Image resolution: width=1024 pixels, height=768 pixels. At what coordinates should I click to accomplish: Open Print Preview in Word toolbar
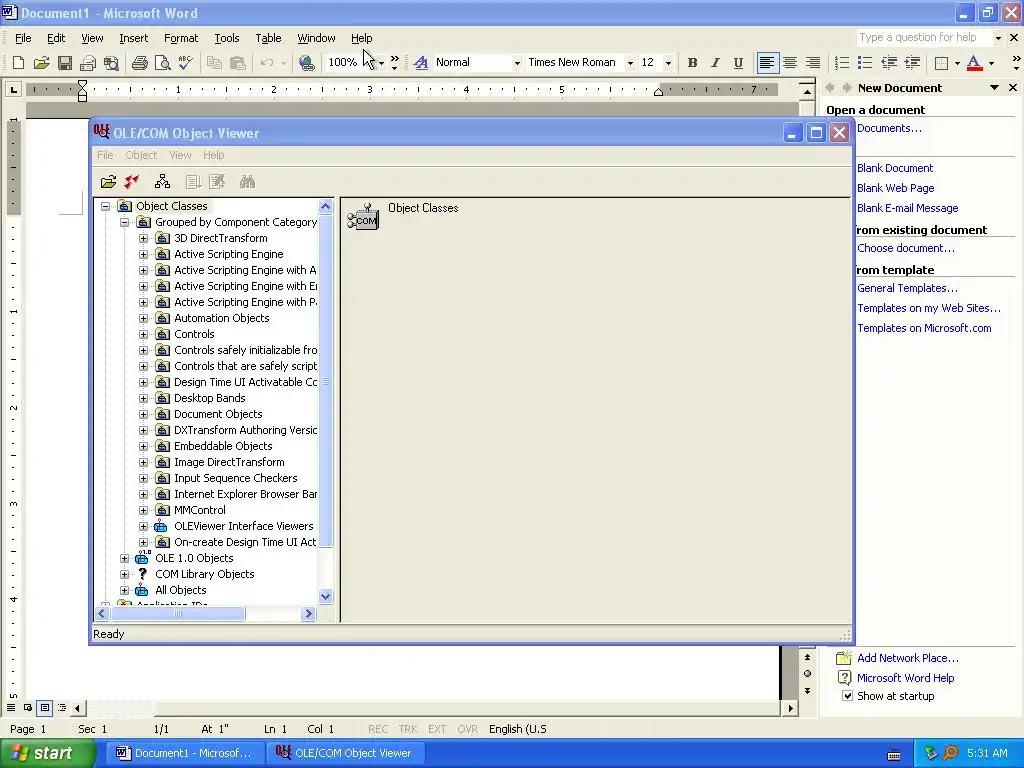pos(163,63)
